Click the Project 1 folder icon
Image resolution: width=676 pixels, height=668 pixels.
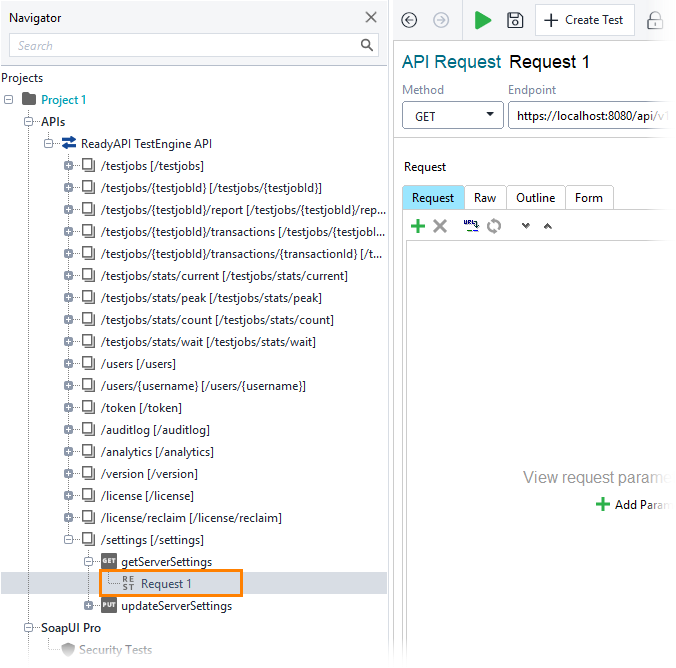pos(29,99)
